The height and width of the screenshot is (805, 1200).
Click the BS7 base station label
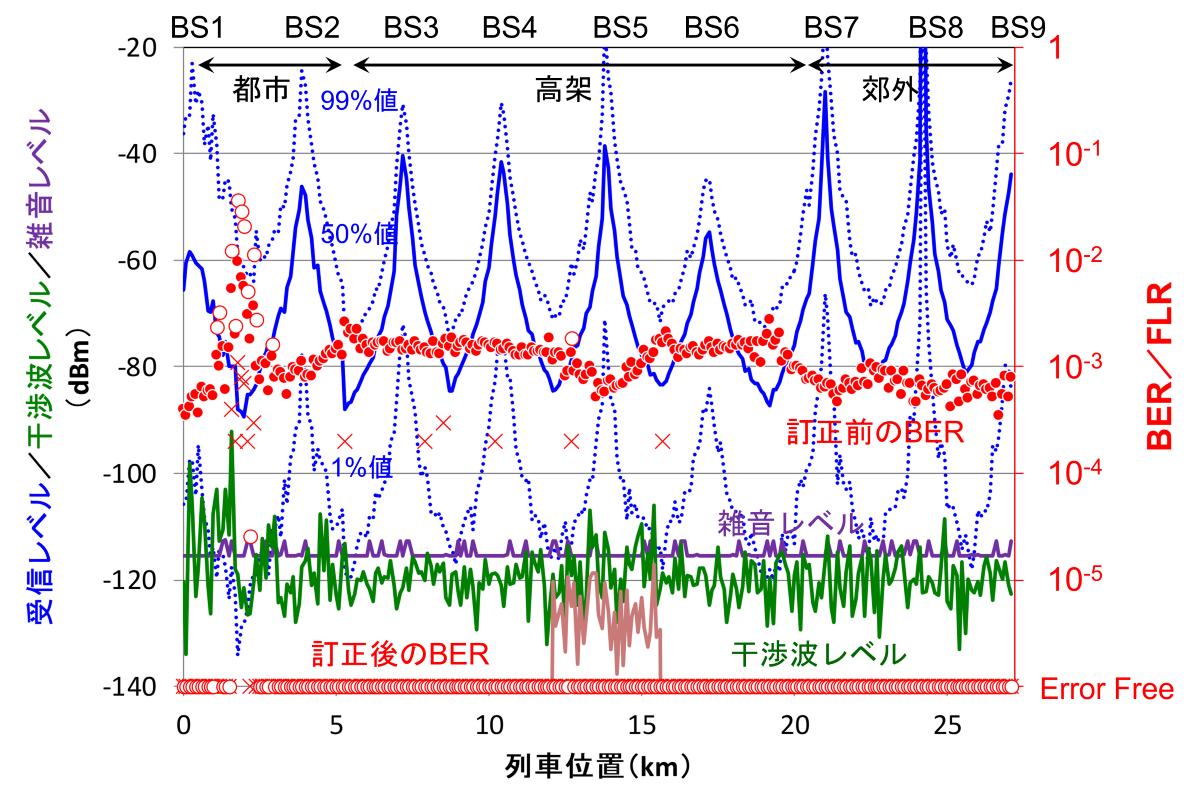pyautogui.click(x=833, y=27)
